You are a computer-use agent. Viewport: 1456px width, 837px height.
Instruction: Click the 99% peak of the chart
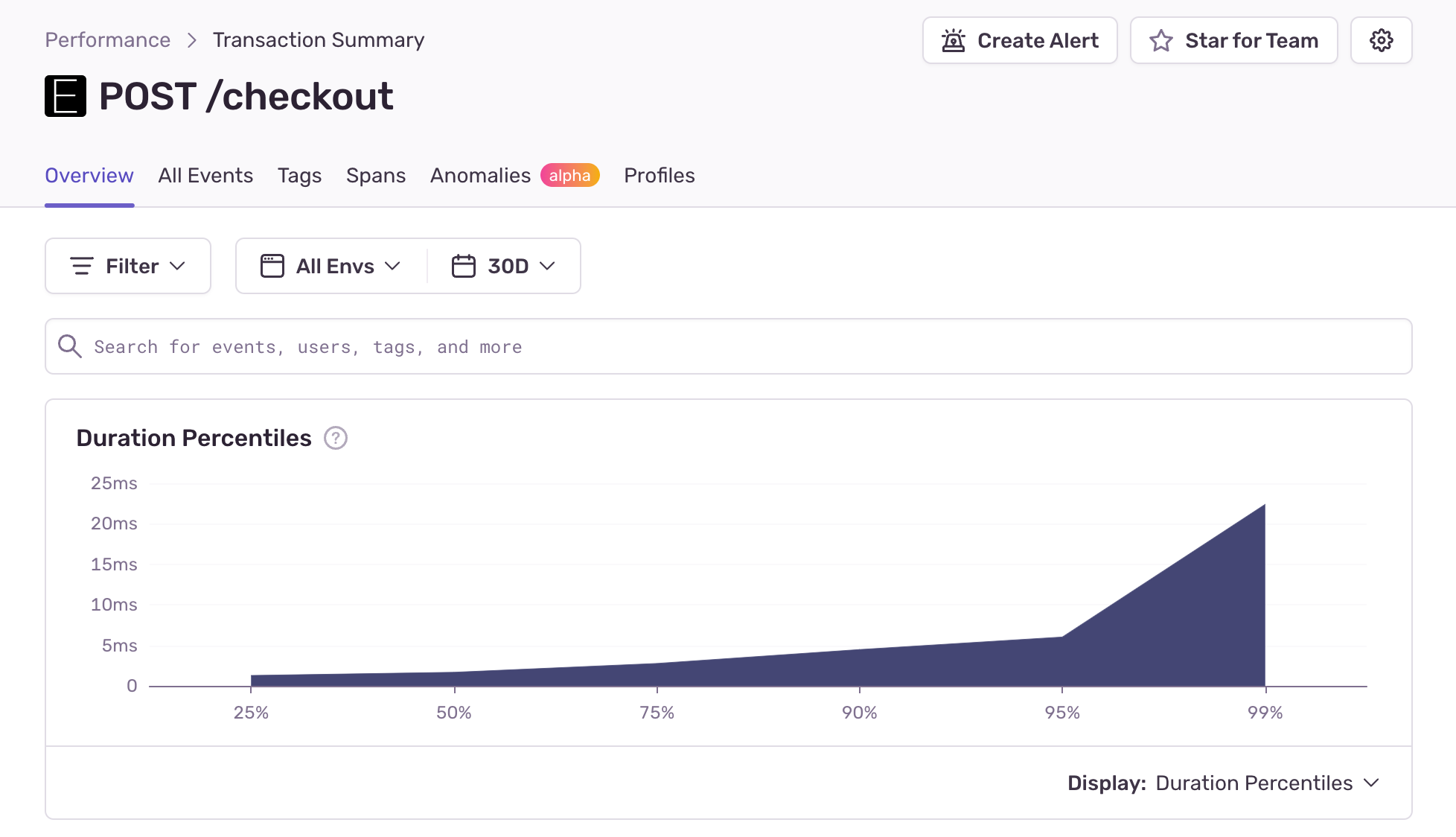coord(1264,506)
